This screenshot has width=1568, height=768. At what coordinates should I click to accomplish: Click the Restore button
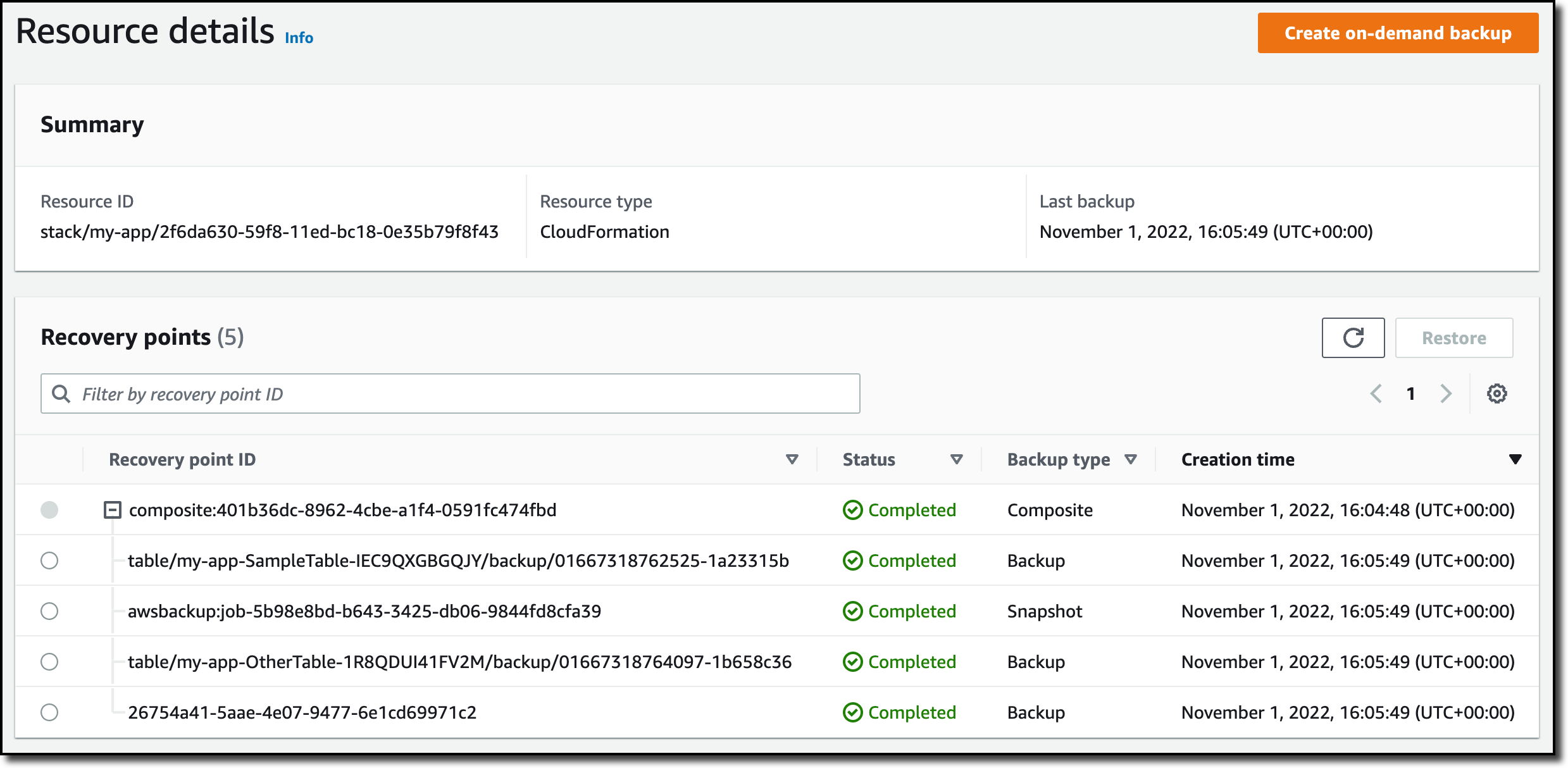click(x=1453, y=338)
